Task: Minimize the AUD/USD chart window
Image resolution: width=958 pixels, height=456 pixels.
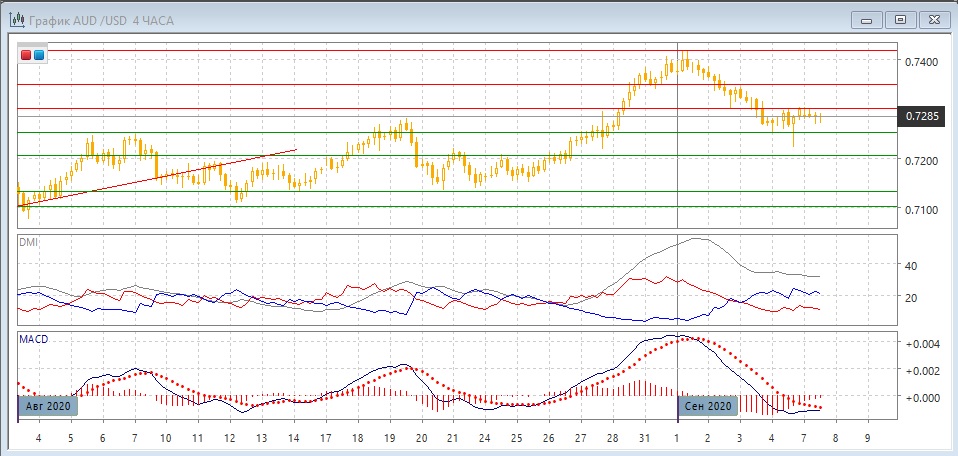Action: [x=867, y=19]
